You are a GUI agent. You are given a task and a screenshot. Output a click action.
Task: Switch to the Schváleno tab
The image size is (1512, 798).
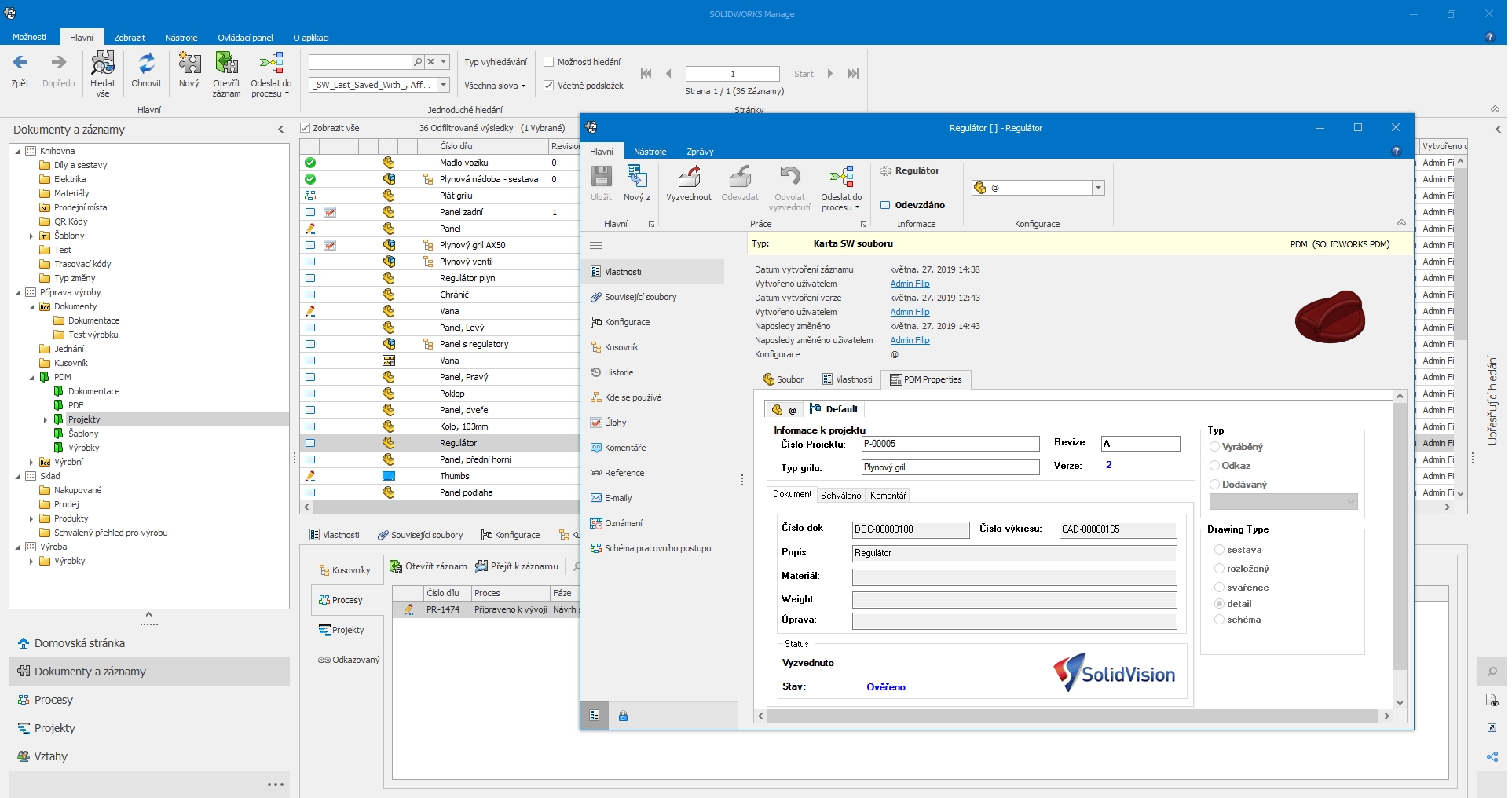pyautogui.click(x=841, y=496)
